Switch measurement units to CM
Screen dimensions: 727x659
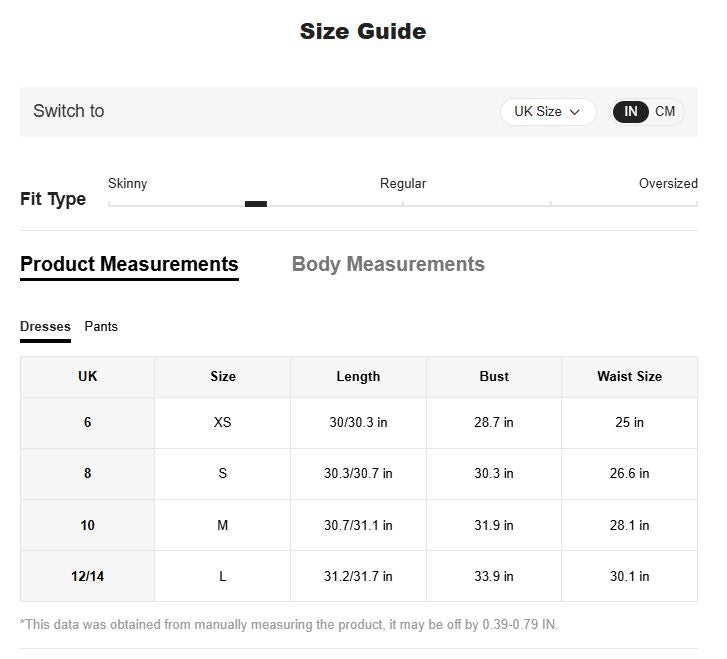(x=665, y=112)
